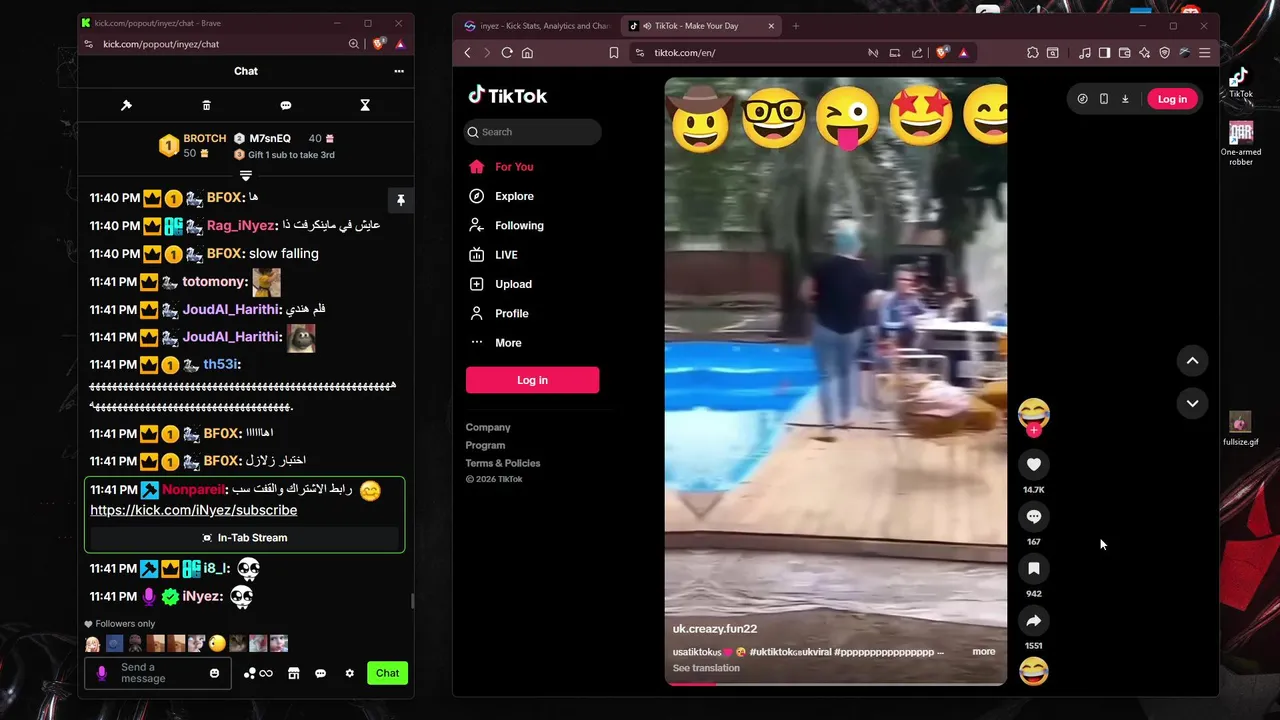Click the trash can icon in chat toolbar
Screen dimensions: 1280x720
[x=206, y=105]
